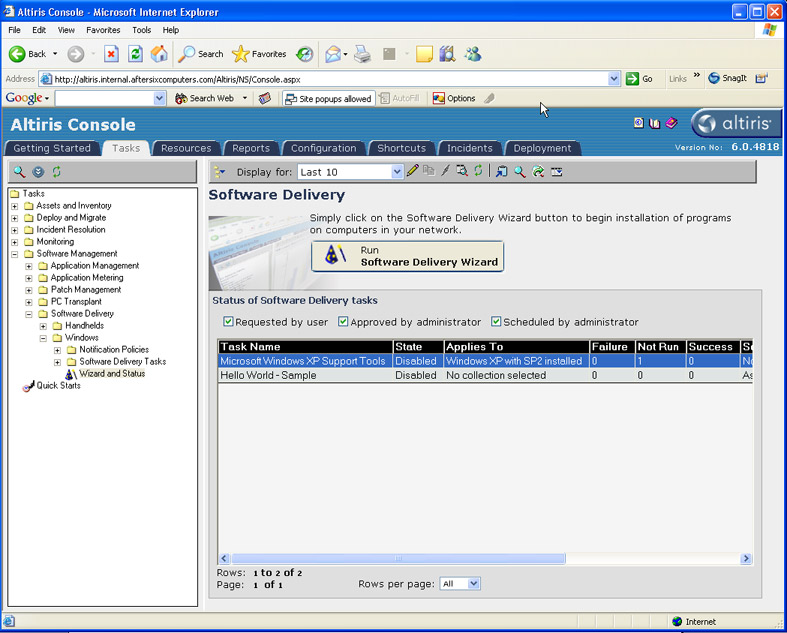Image resolution: width=787 pixels, height=633 pixels.
Task: Click the lightning run icon
Action: click(x=445, y=171)
